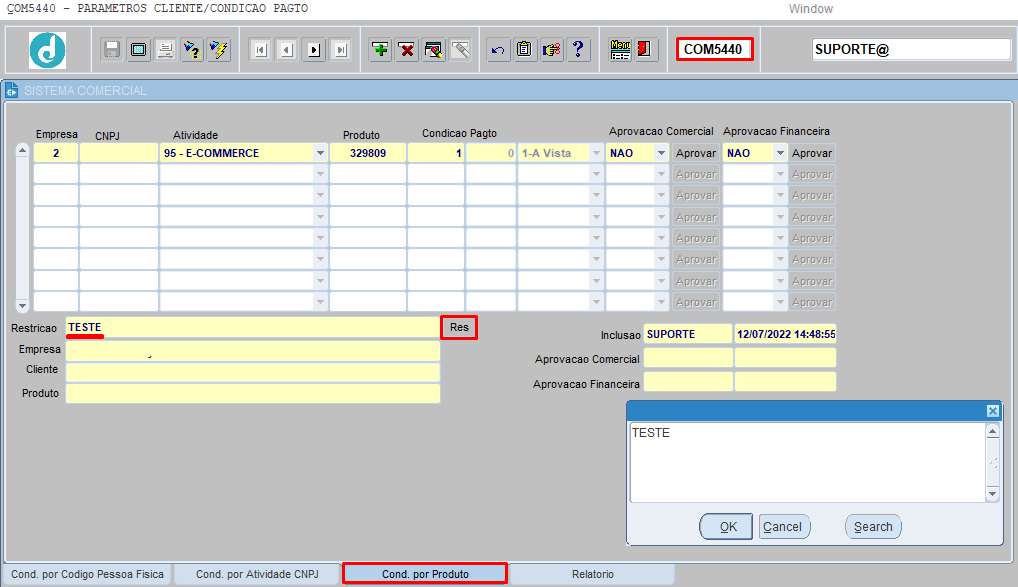This screenshot has width=1018, height=587.
Task: Open help question mark icon
Action: [x=578, y=49]
